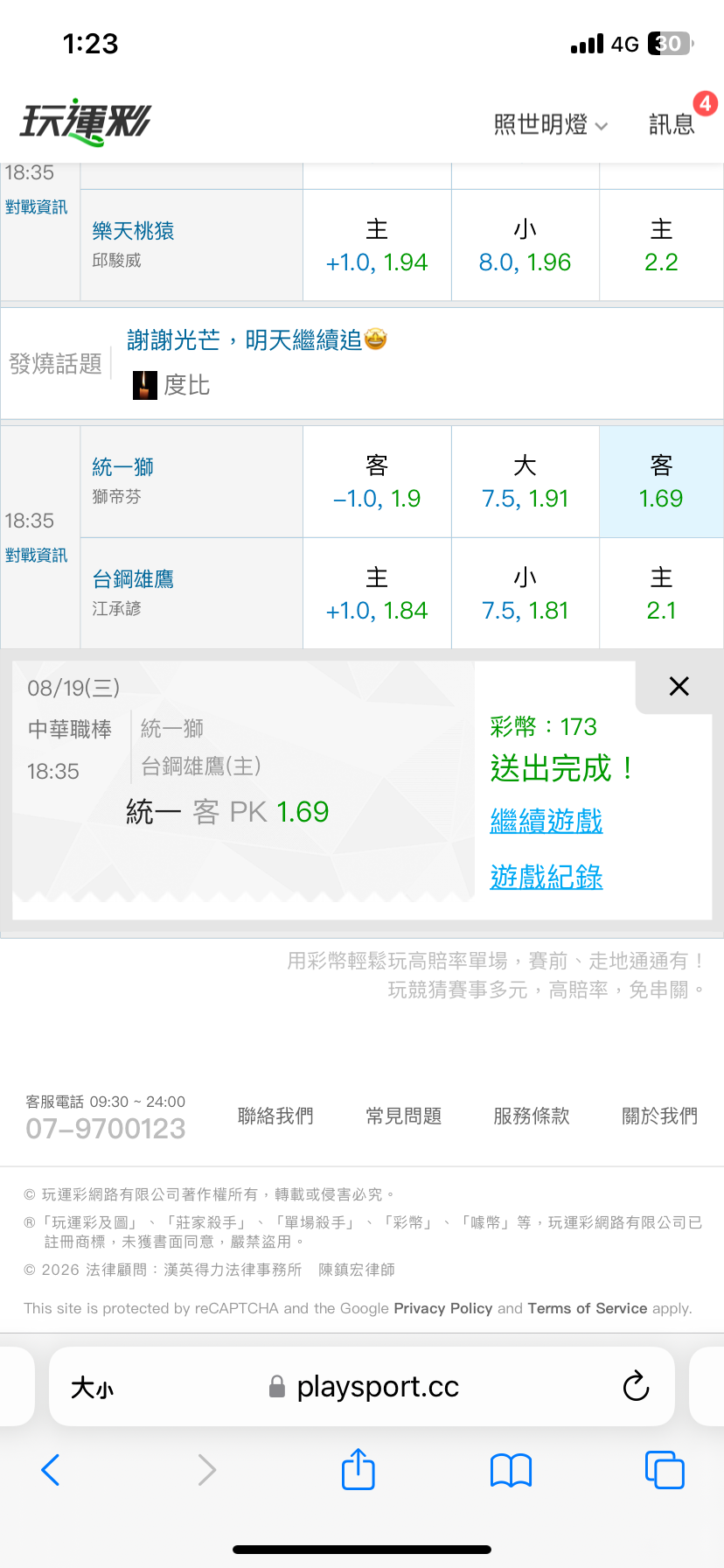Screen dimensions: 724x1568
Task: Open 關於我們 footer link
Action: coord(659,1116)
